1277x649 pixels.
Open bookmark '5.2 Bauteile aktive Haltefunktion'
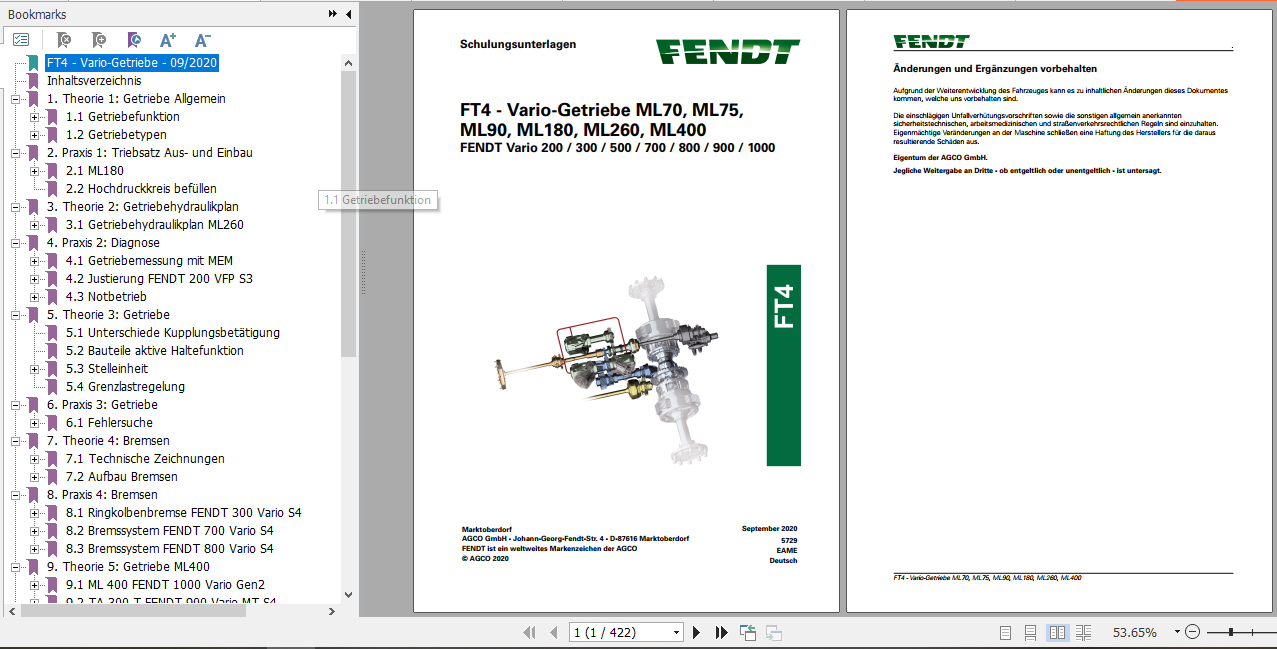coord(155,351)
